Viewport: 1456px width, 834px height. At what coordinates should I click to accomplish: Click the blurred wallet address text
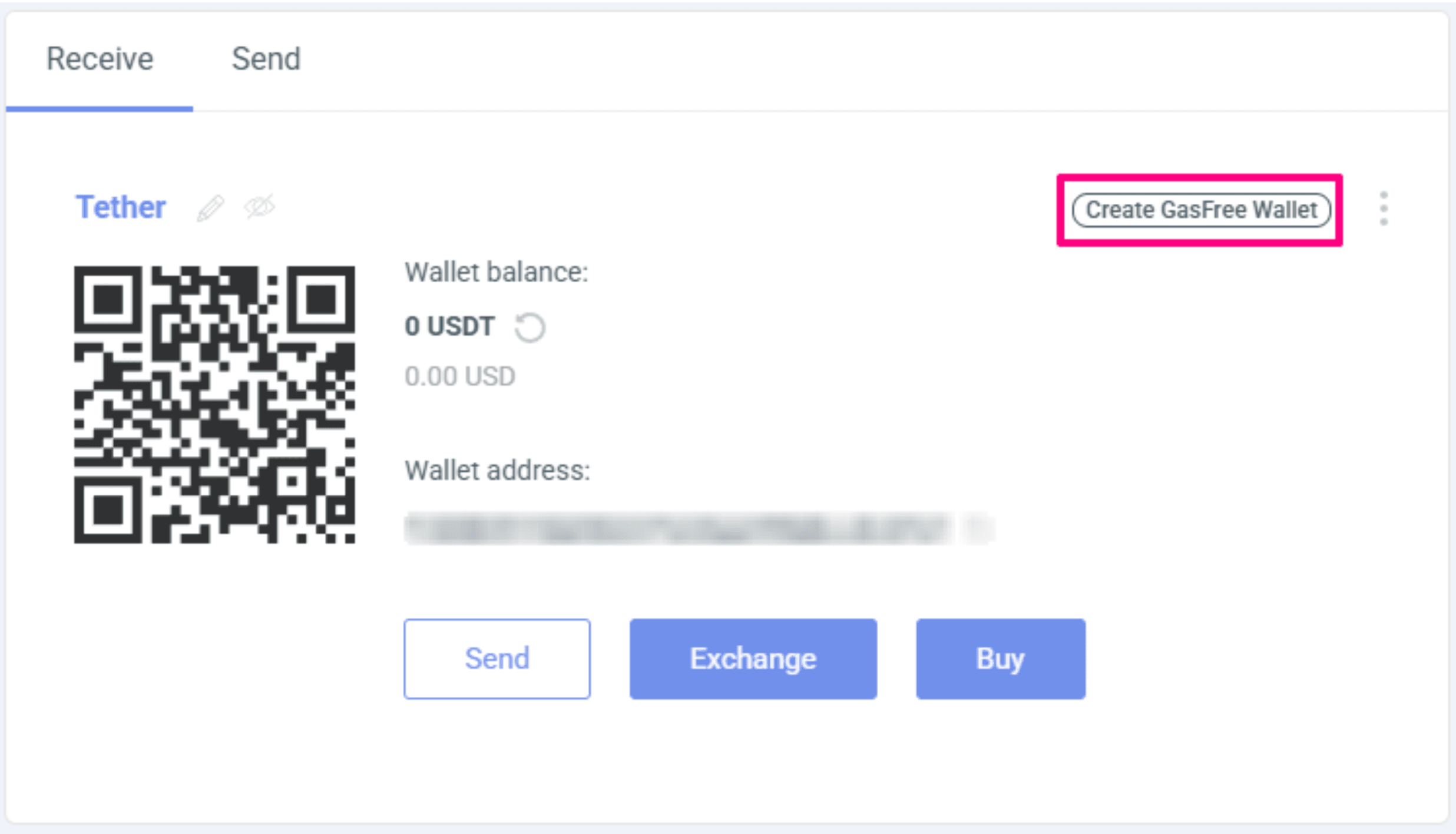pos(679,528)
